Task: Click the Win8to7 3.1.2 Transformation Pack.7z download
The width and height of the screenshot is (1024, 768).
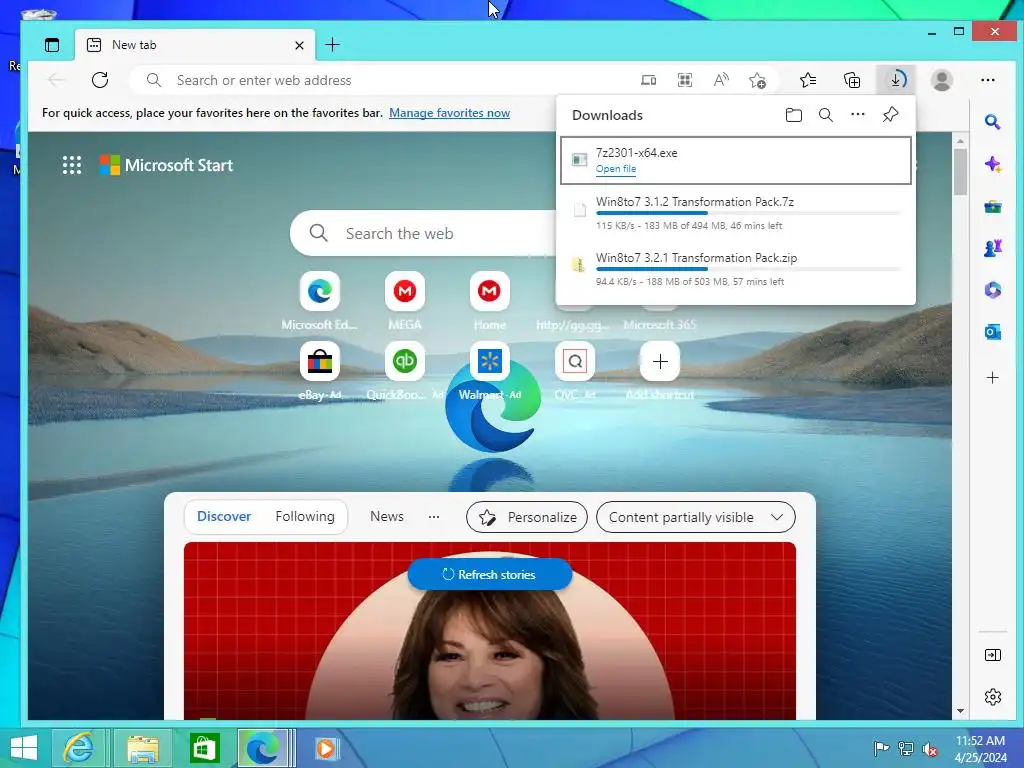Action: pyautogui.click(x=735, y=213)
